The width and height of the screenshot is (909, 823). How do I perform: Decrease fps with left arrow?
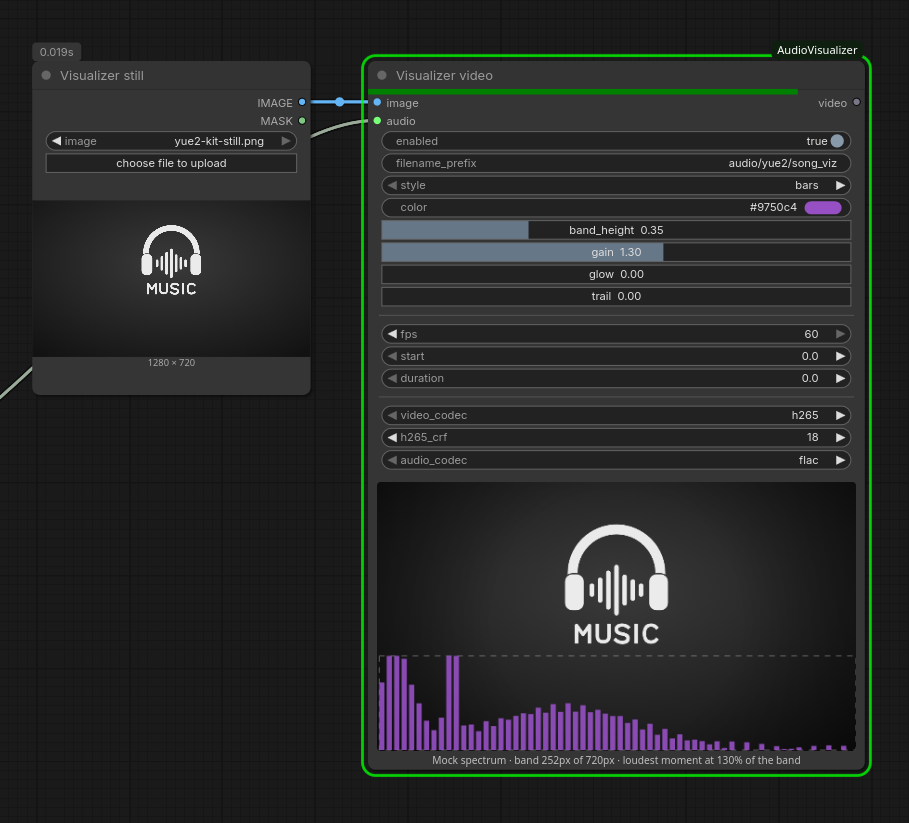pos(392,334)
